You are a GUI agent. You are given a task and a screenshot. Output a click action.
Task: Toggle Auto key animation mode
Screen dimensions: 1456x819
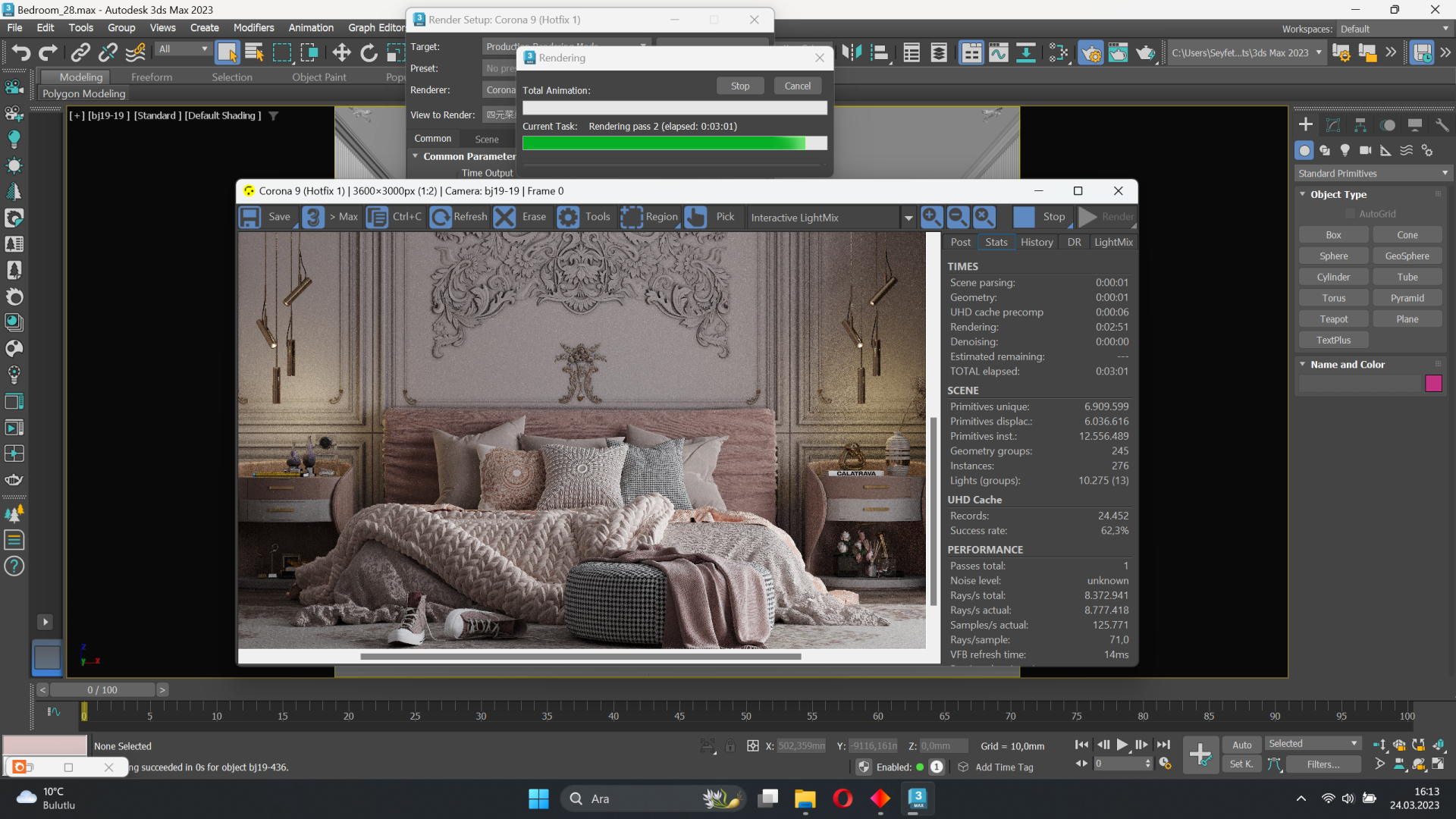(1241, 745)
